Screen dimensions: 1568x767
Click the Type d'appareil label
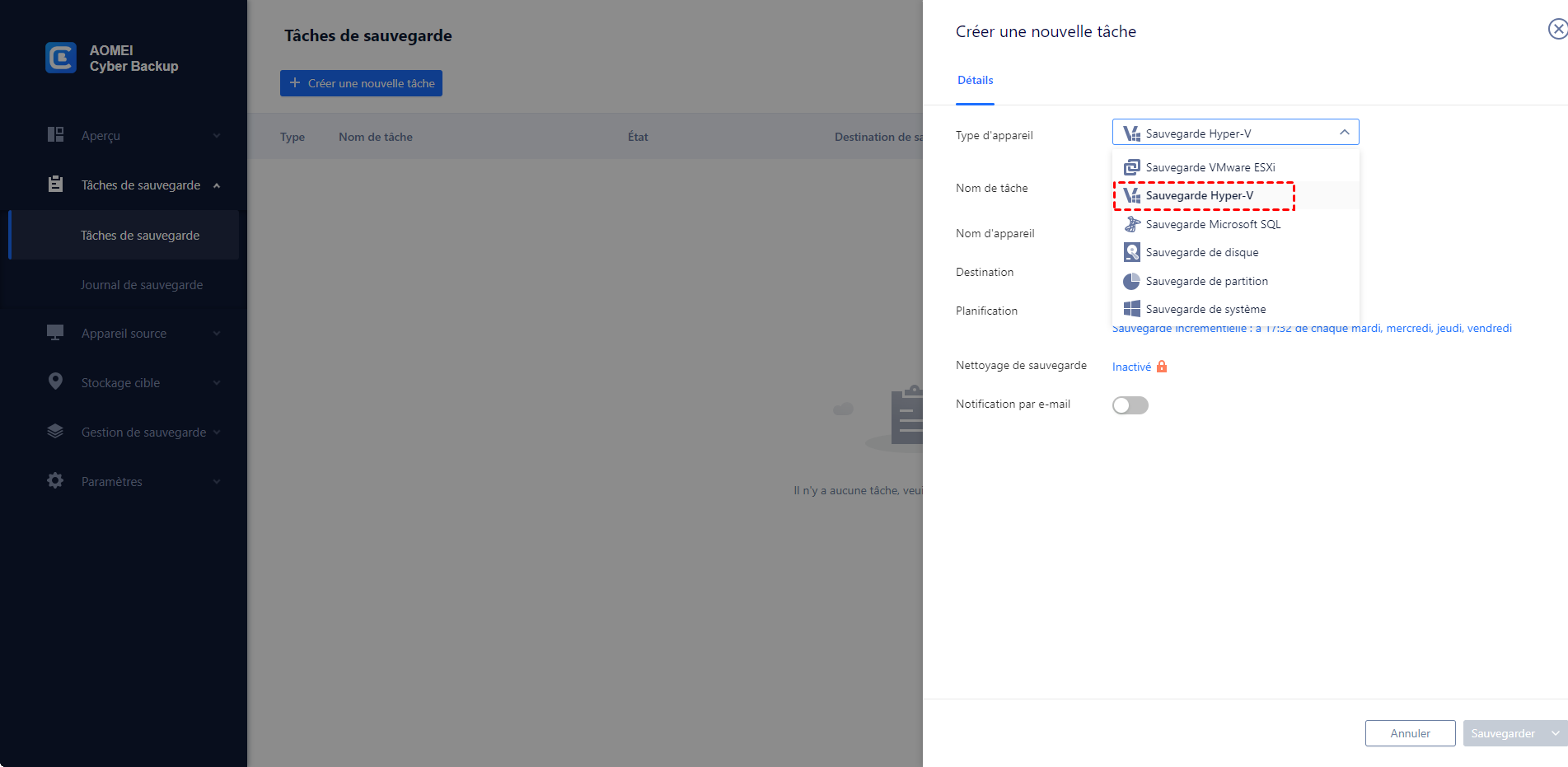click(994, 135)
